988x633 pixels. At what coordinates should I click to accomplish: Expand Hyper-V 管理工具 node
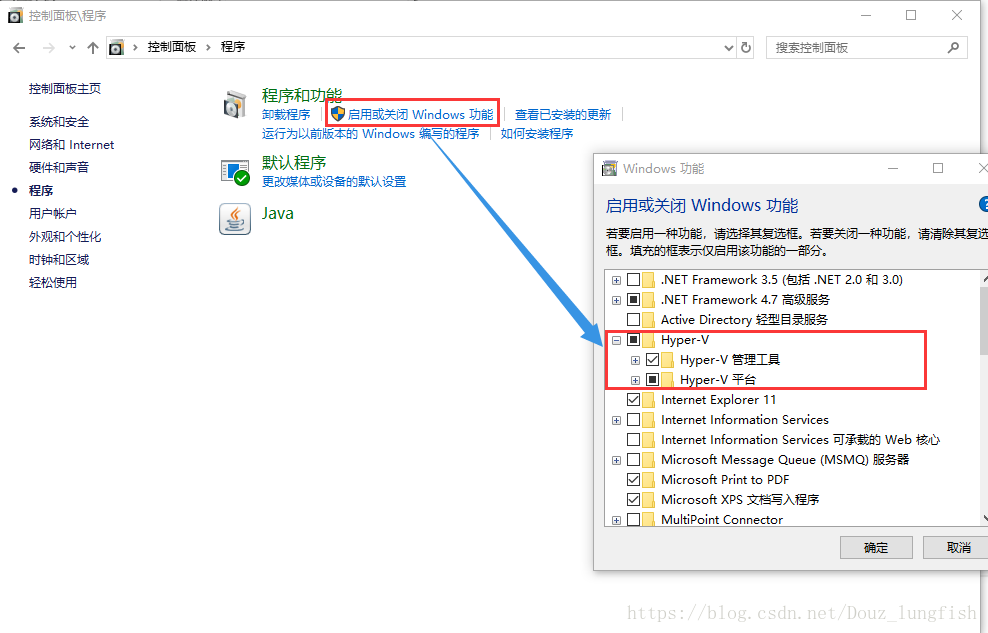[x=635, y=360]
